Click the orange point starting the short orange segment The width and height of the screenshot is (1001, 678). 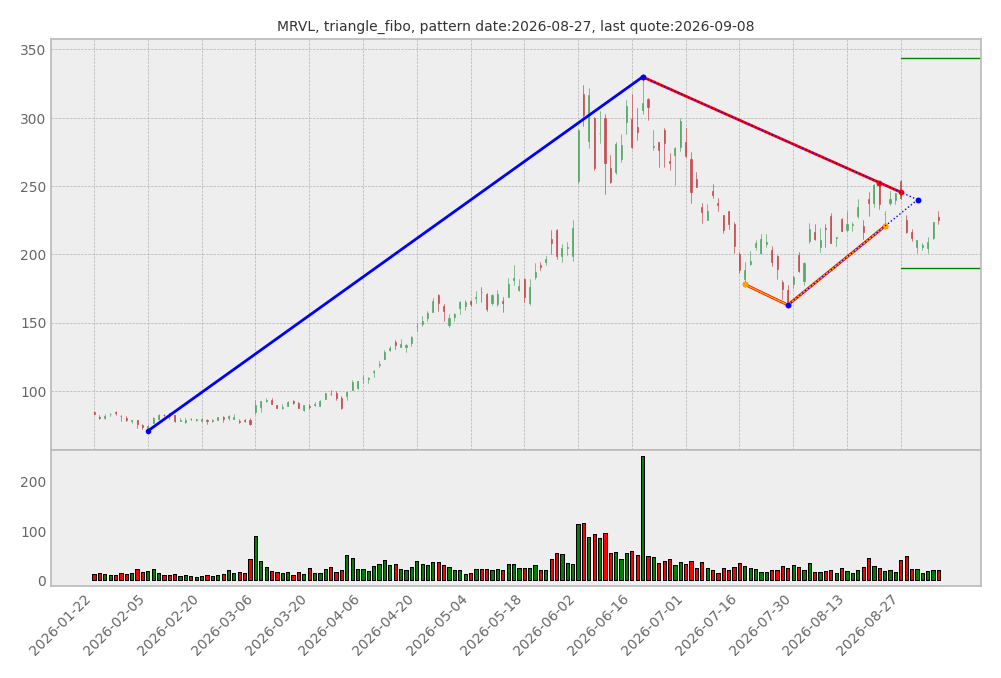click(745, 285)
